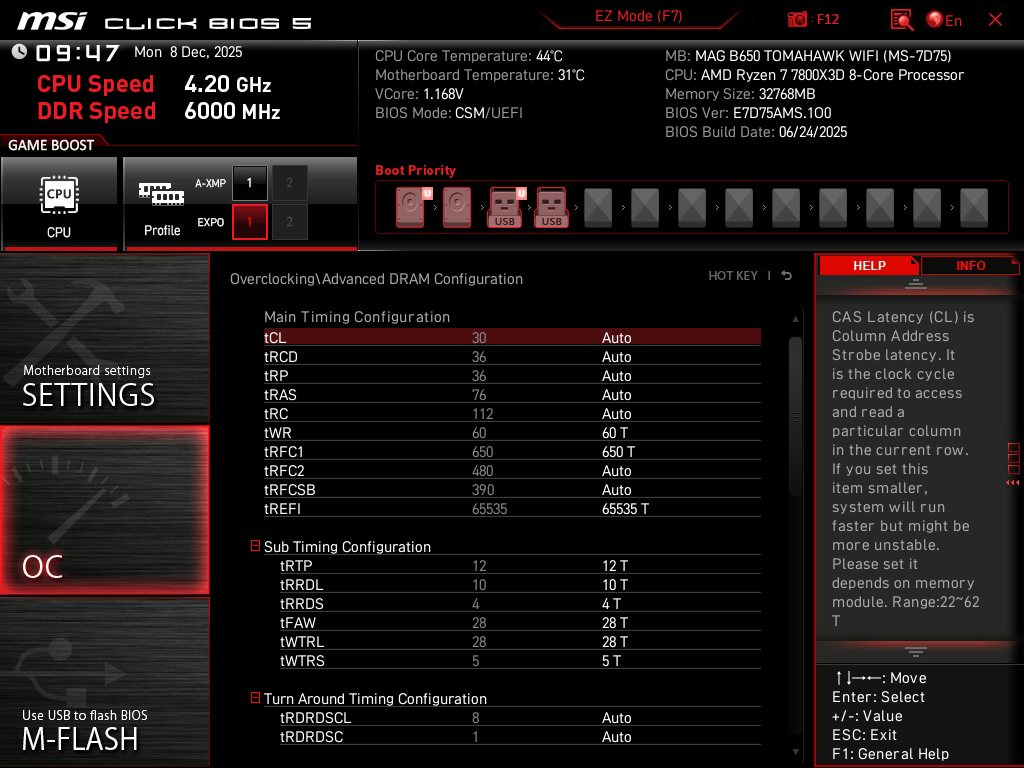
Task: Click the clock icon beside the time
Action: pyautogui.click(x=19, y=52)
